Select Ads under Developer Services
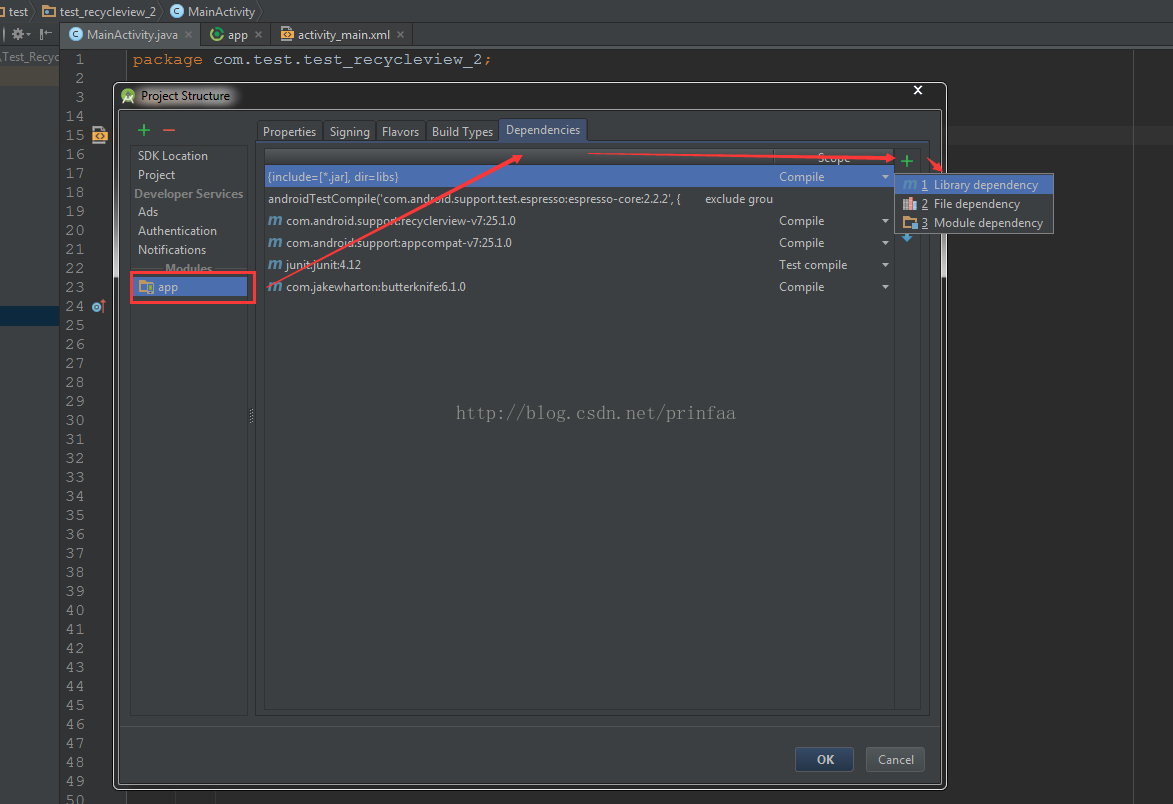The height and width of the screenshot is (804, 1173). click(x=148, y=212)
